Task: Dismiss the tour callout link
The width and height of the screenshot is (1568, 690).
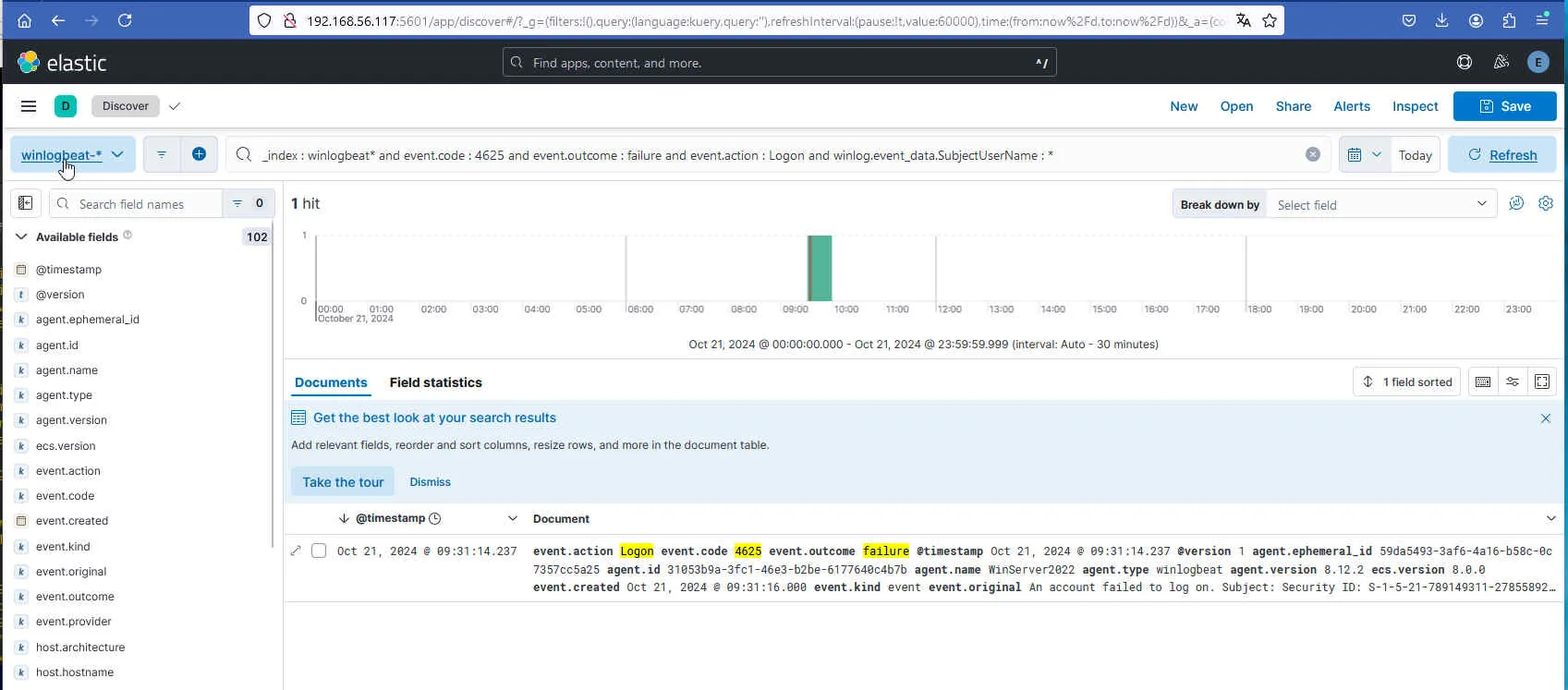Action: tap(430, 482)
